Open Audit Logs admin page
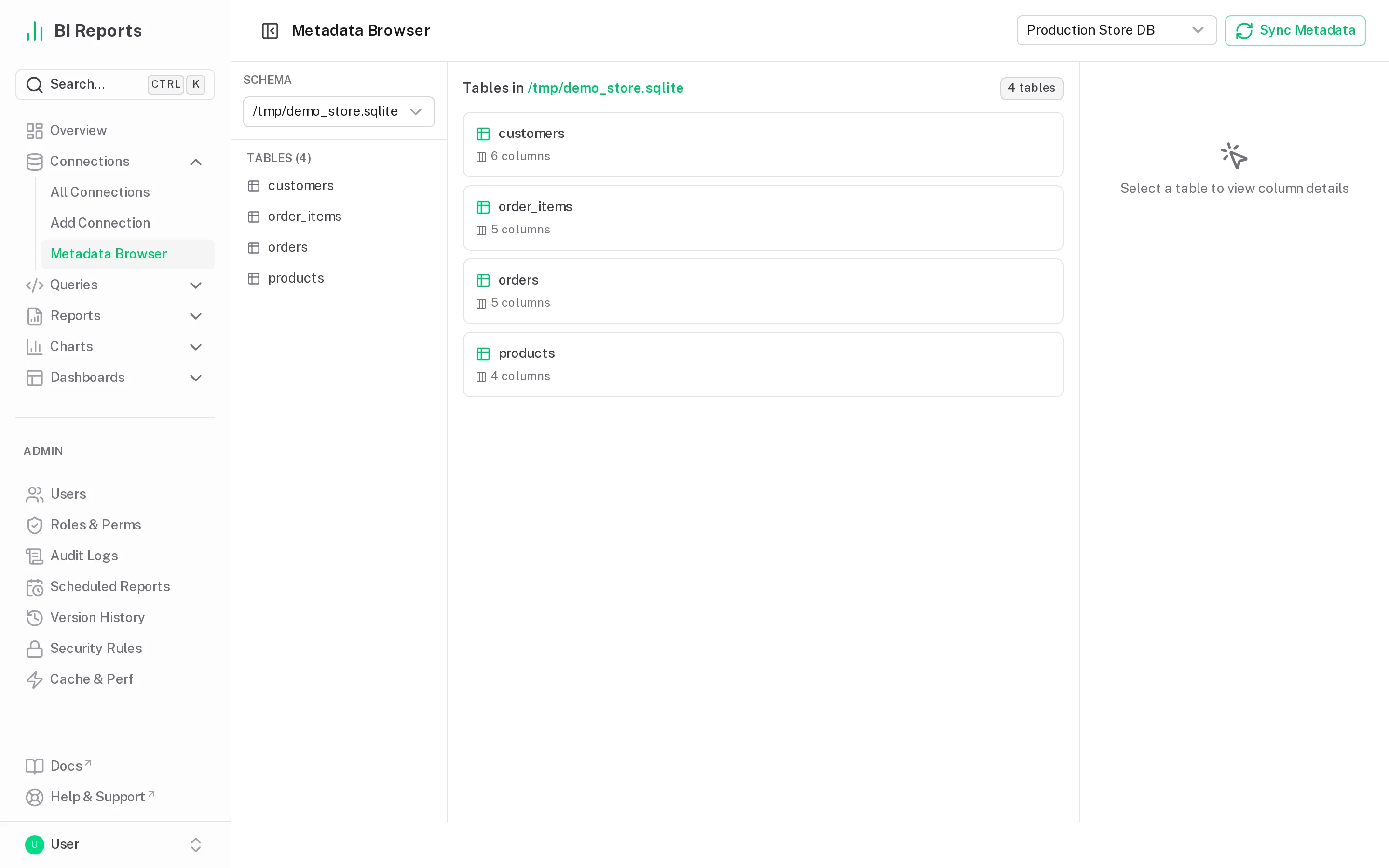1389x868 pixels. pos(115,556)
